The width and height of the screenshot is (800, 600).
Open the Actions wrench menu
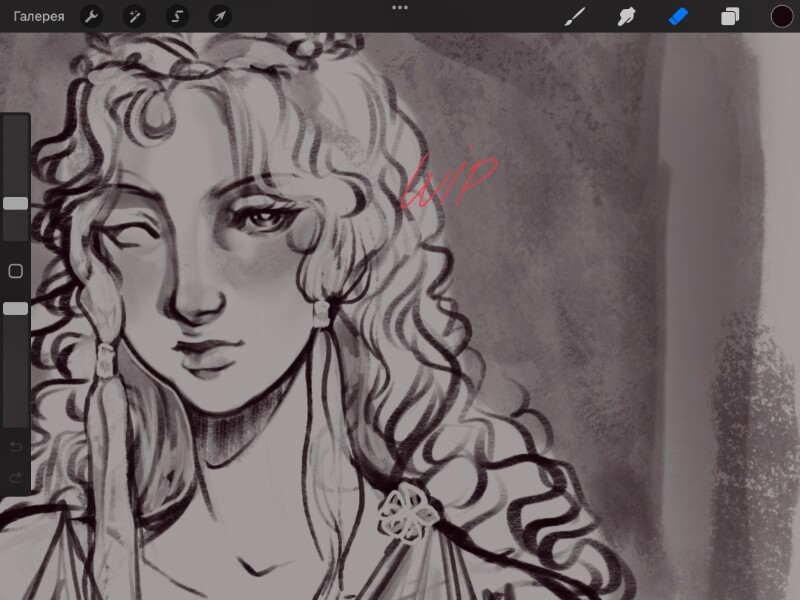92,16
